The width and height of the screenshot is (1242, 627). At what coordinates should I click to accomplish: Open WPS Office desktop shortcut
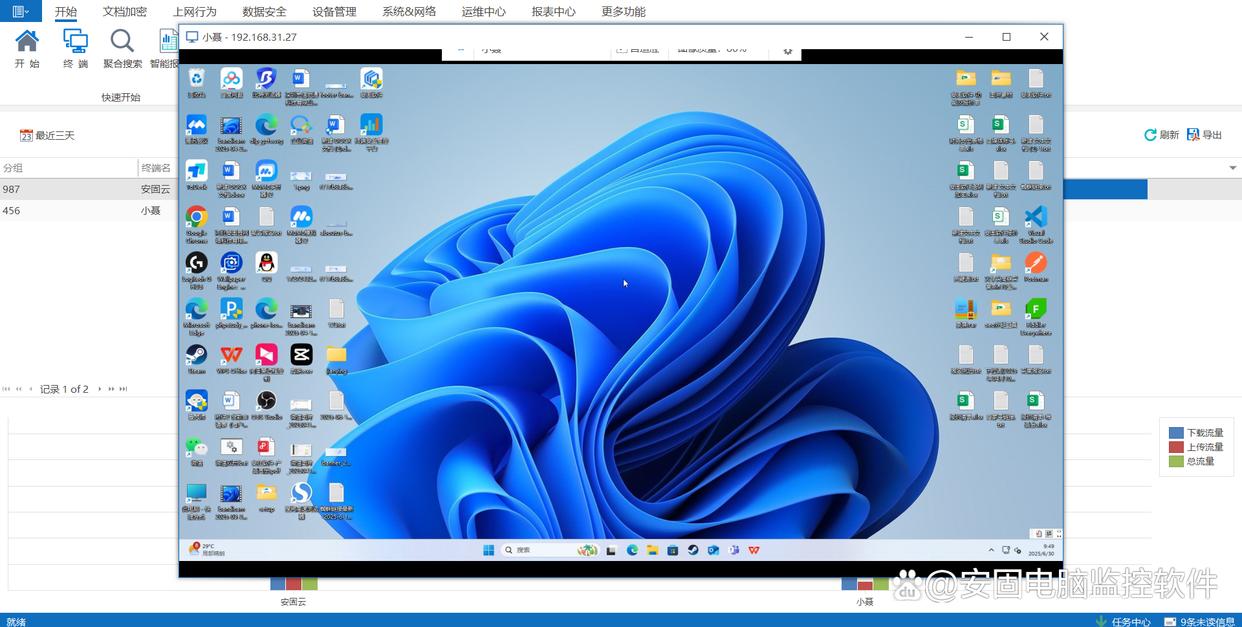(x=231, y=355)
